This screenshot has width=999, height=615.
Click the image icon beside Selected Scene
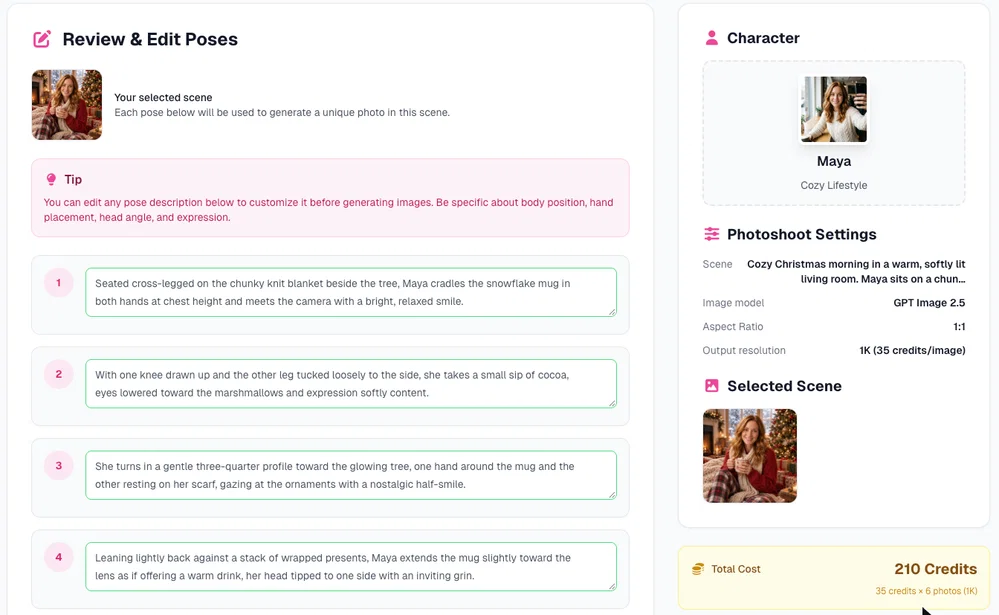pyautogui.click(x=712, y=386)
